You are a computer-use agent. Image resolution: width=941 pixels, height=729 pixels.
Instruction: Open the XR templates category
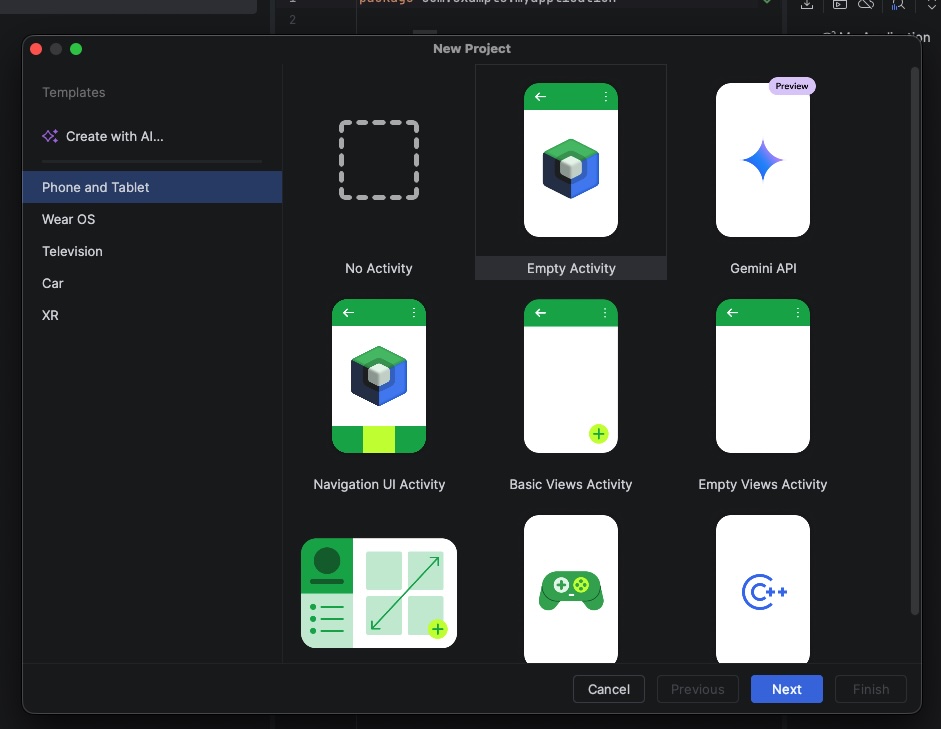pyautogui.click(x=152, y=315)
